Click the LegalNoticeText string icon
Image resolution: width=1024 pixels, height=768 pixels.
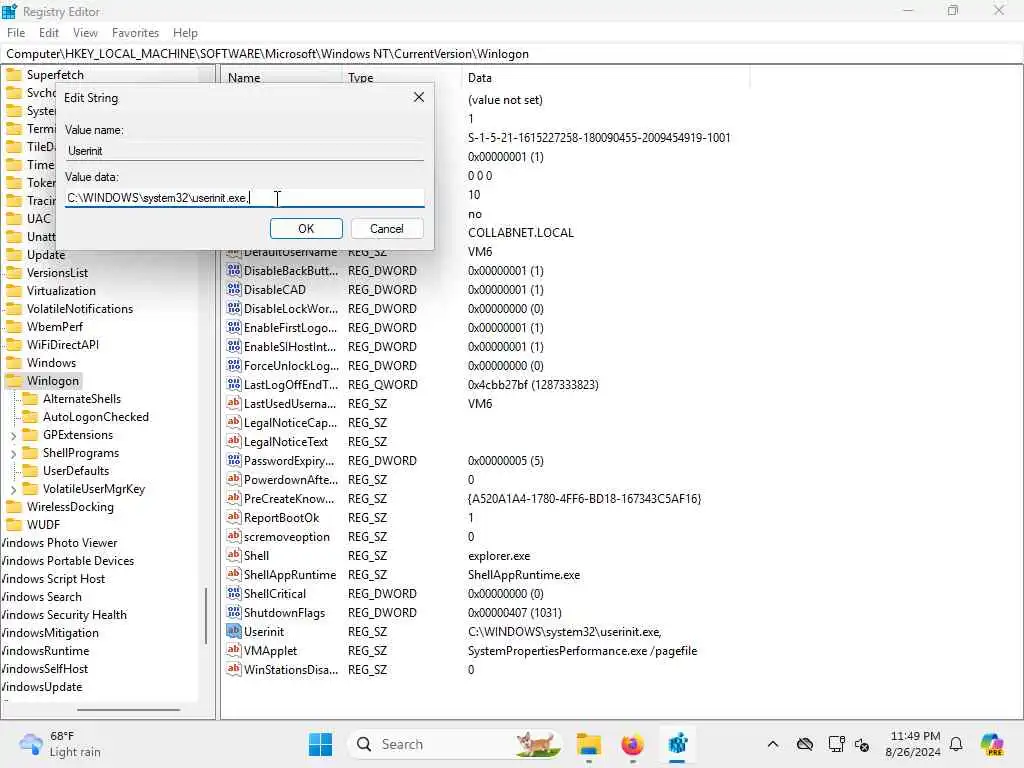coord(234,441)
